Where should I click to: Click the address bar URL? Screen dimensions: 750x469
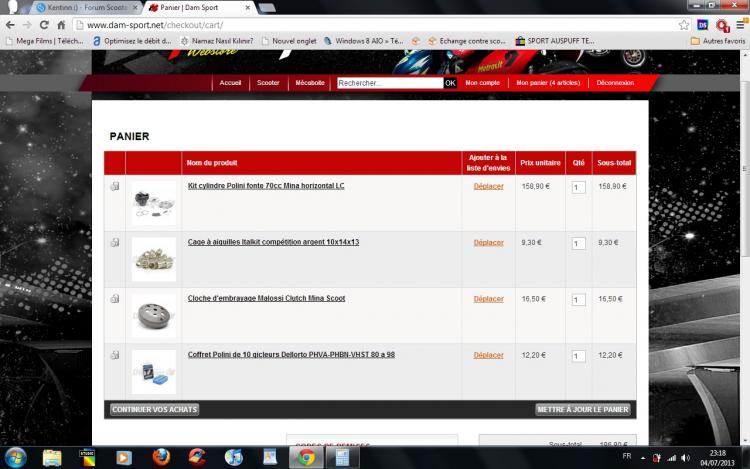tap(155, 25)
